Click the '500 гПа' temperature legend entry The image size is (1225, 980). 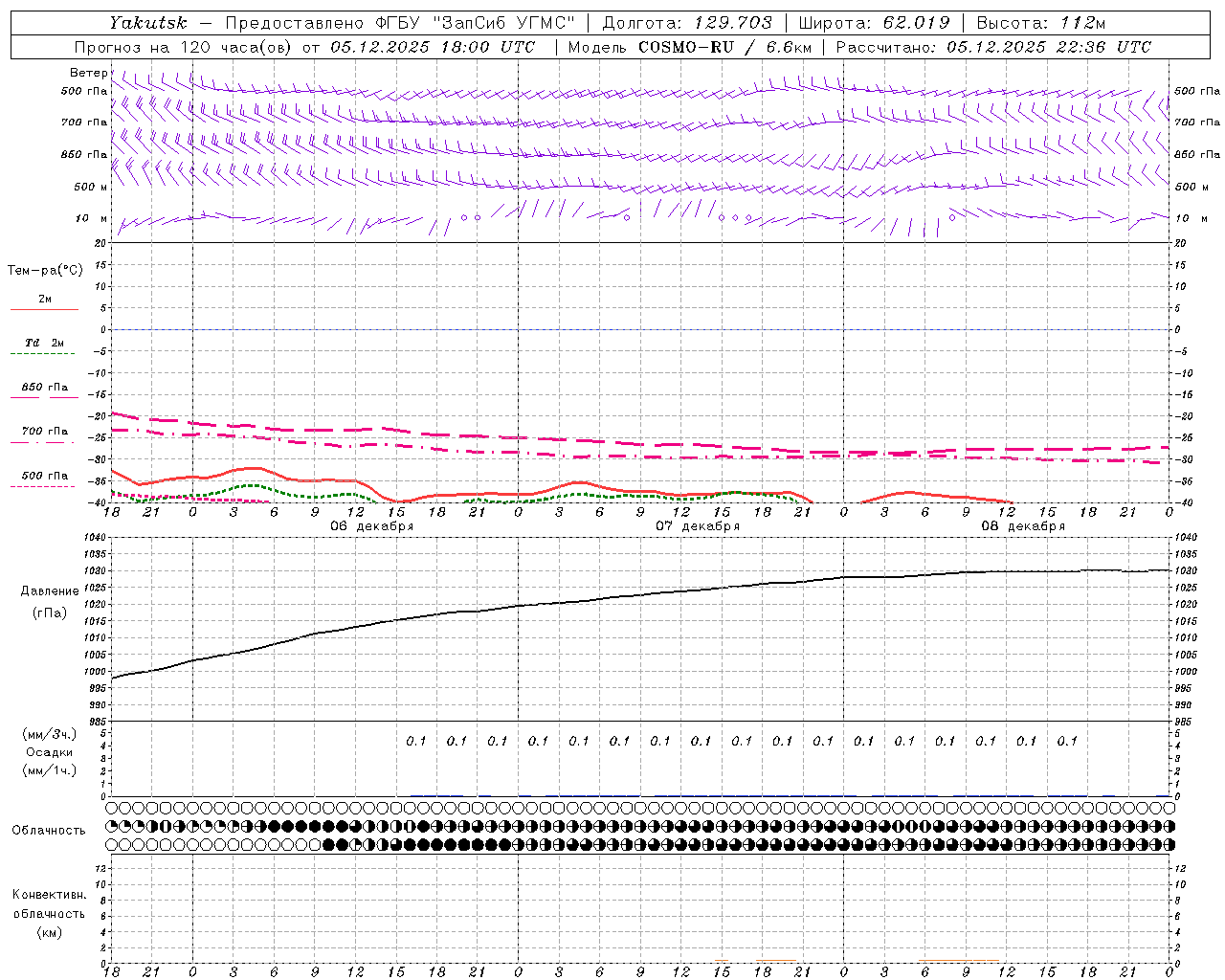tap(45, 476)
